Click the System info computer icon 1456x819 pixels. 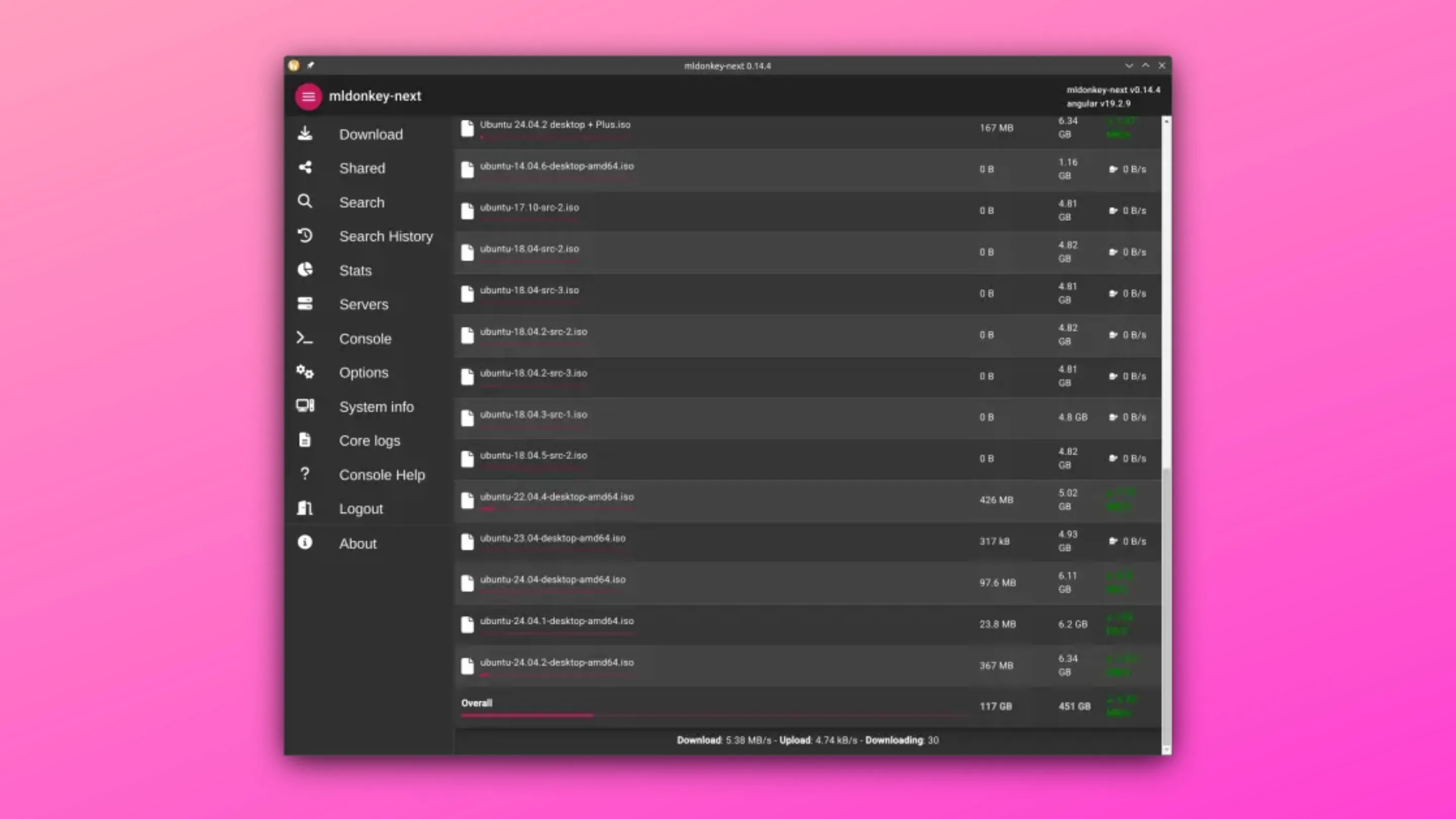(305, 406)
